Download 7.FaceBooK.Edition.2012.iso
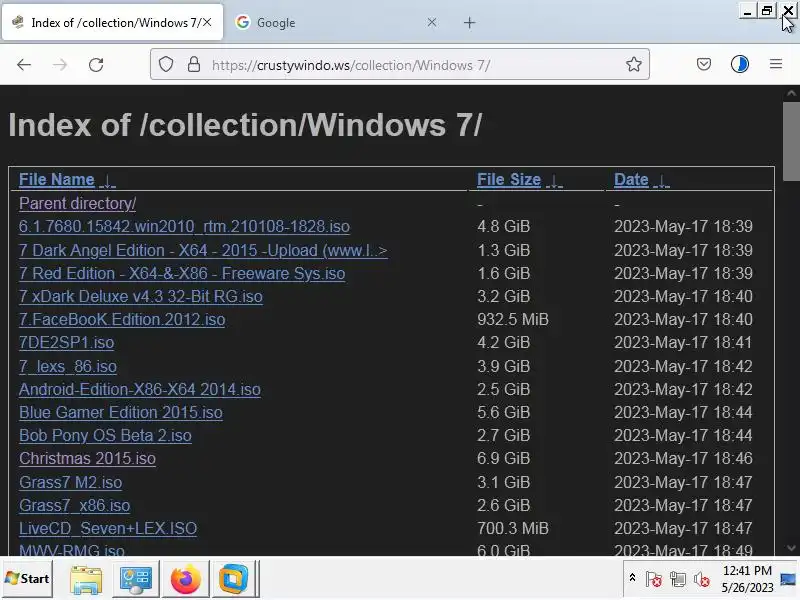This screenshot has height=600, width=800. pos(122,319)
